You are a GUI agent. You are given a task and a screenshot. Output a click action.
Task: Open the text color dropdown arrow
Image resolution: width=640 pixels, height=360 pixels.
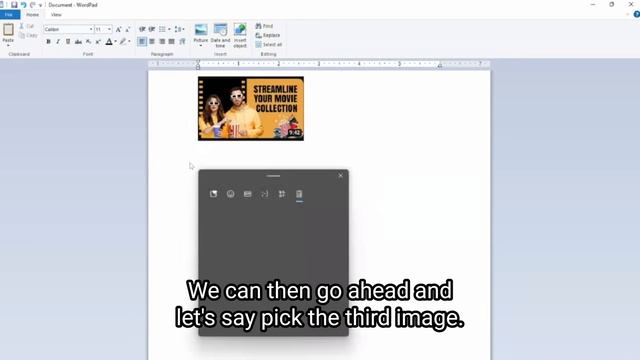(x=116, y=42)
